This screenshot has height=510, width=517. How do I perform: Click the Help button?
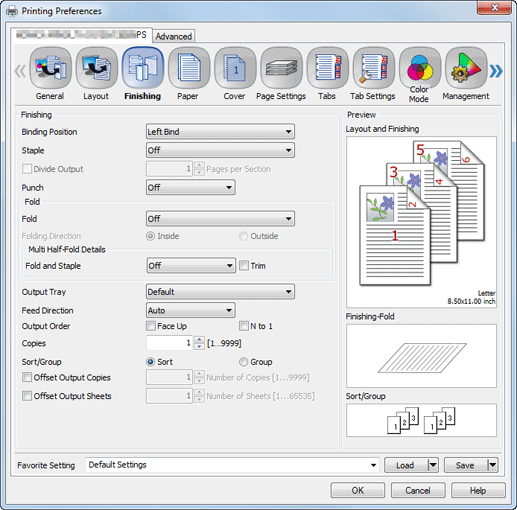click(478, 490)
